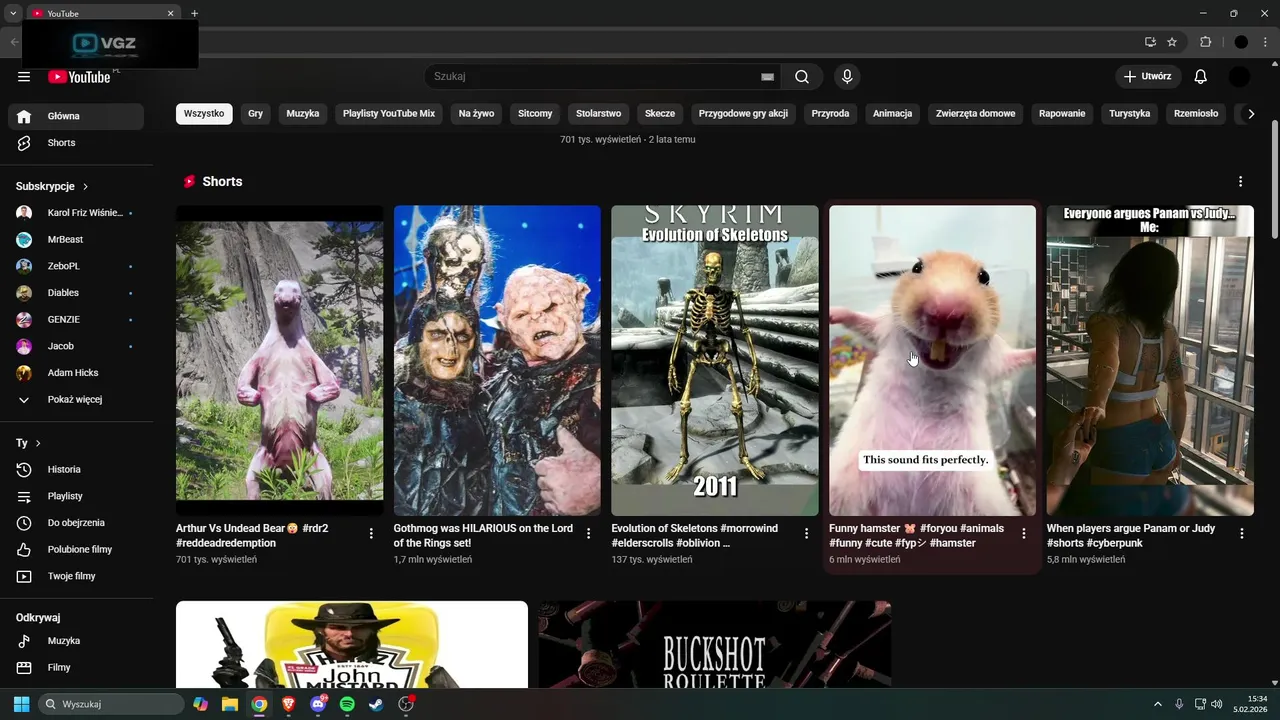Expand the Subskrypcje section chevron
Image resolution: width=1280 pixels, height=720 pixels.
tap(85, 187)
